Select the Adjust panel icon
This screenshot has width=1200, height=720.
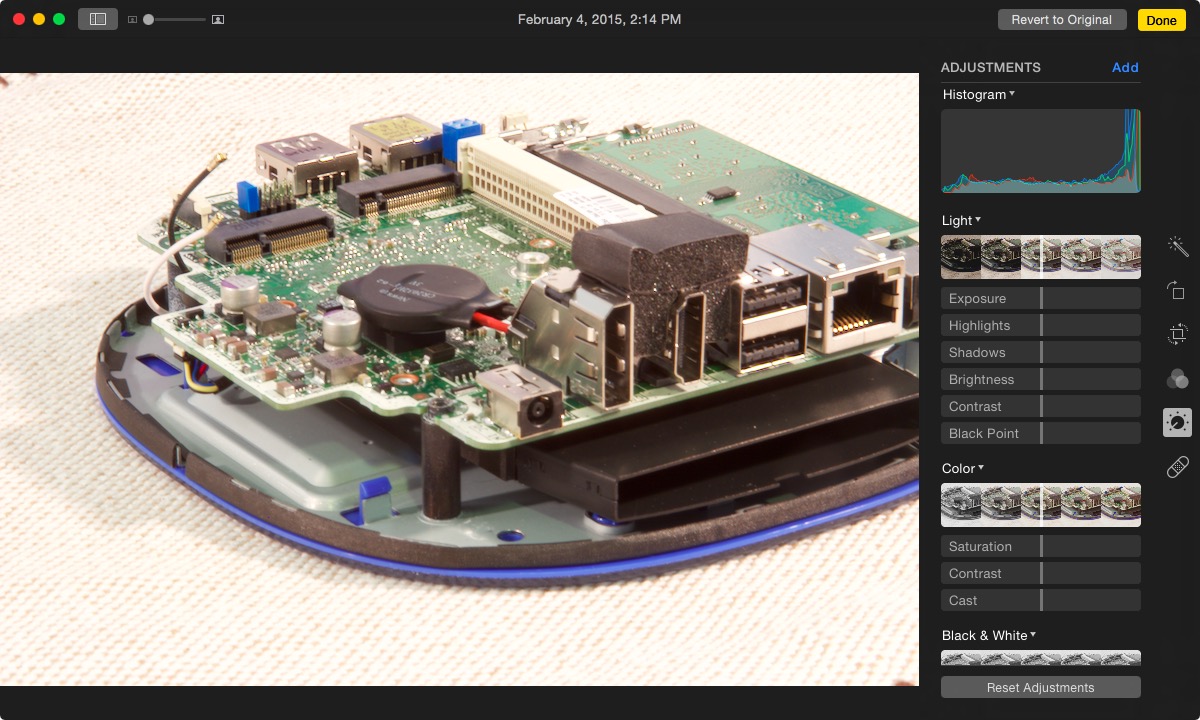coord(1177,422)
